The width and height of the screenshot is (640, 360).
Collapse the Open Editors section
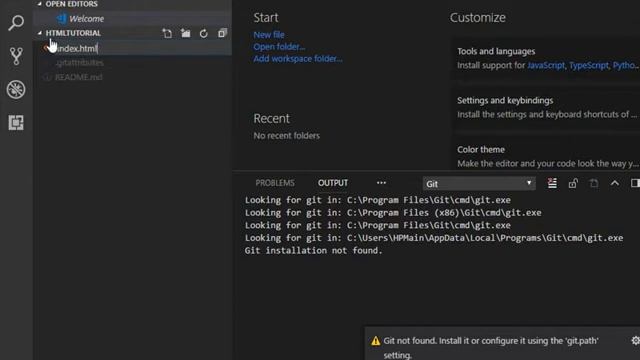pos(40,4)
